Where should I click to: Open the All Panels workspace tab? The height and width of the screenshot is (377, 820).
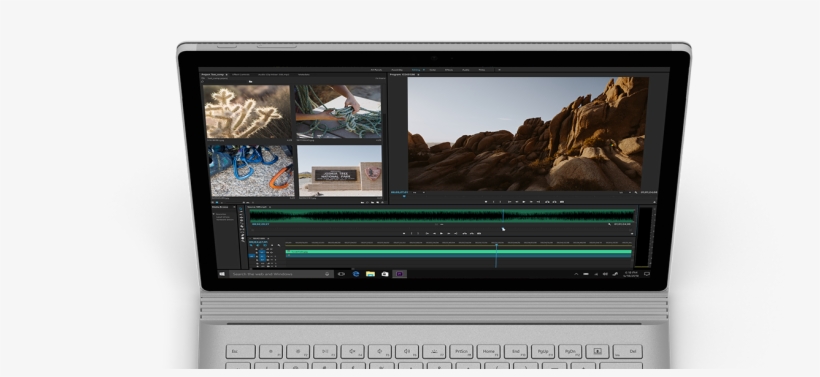[376, 70]
